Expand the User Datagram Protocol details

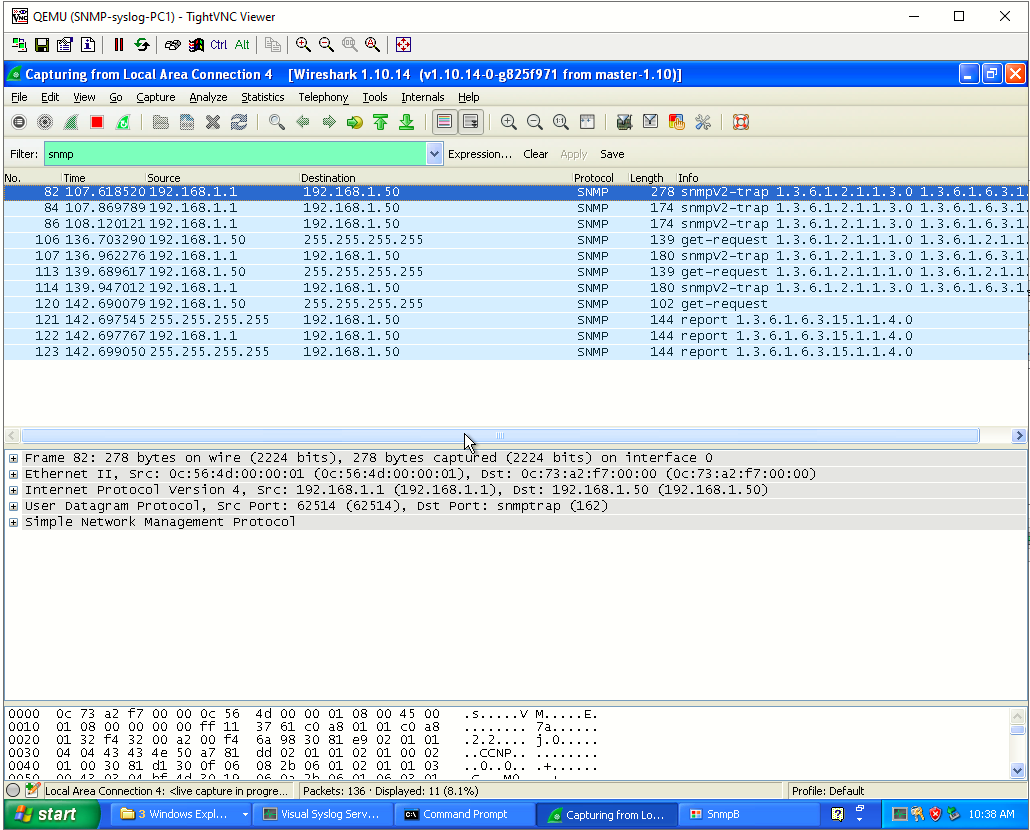[x=13, y=506]
